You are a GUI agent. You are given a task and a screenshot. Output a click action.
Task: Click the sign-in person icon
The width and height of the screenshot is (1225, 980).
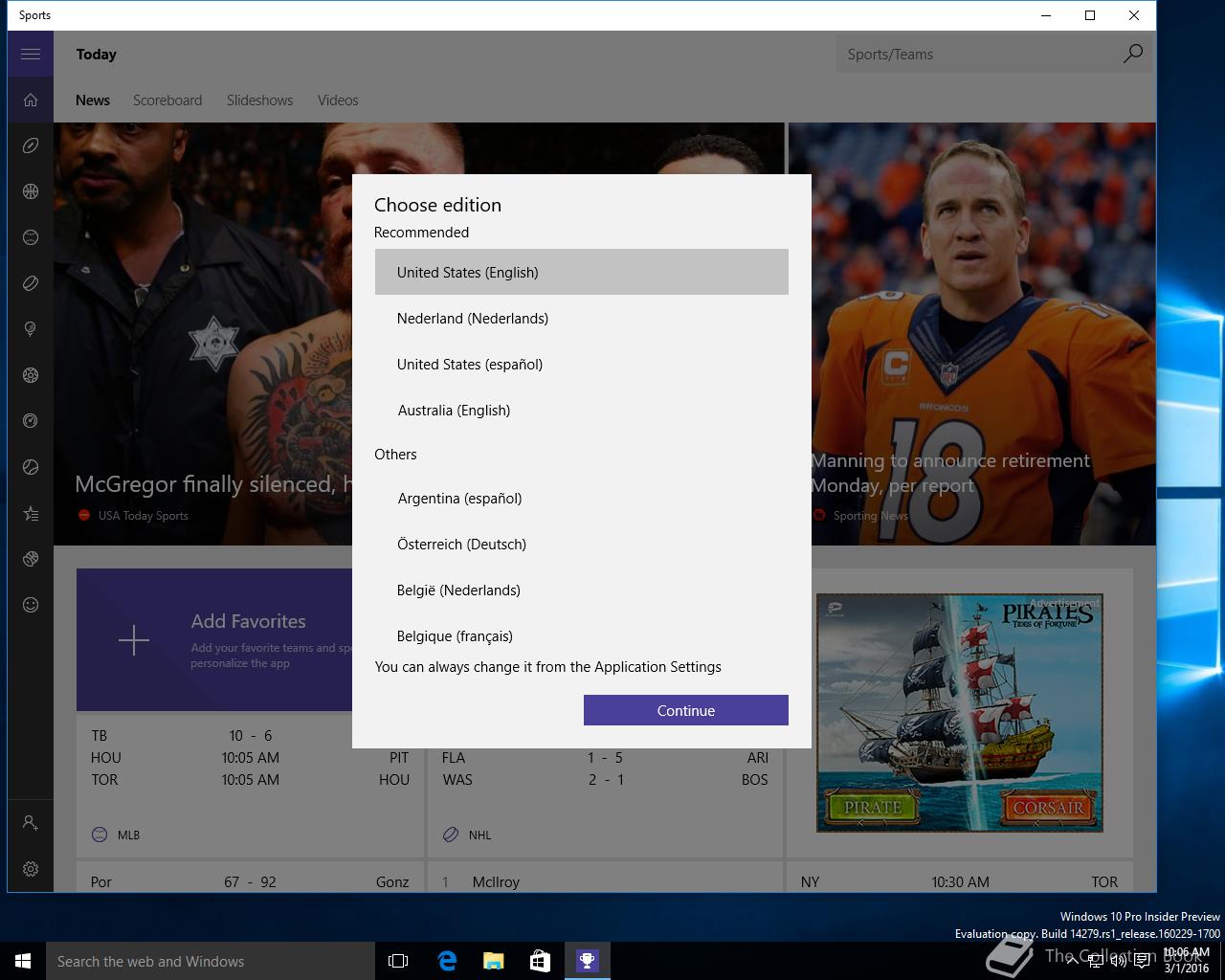click(31, 823)
